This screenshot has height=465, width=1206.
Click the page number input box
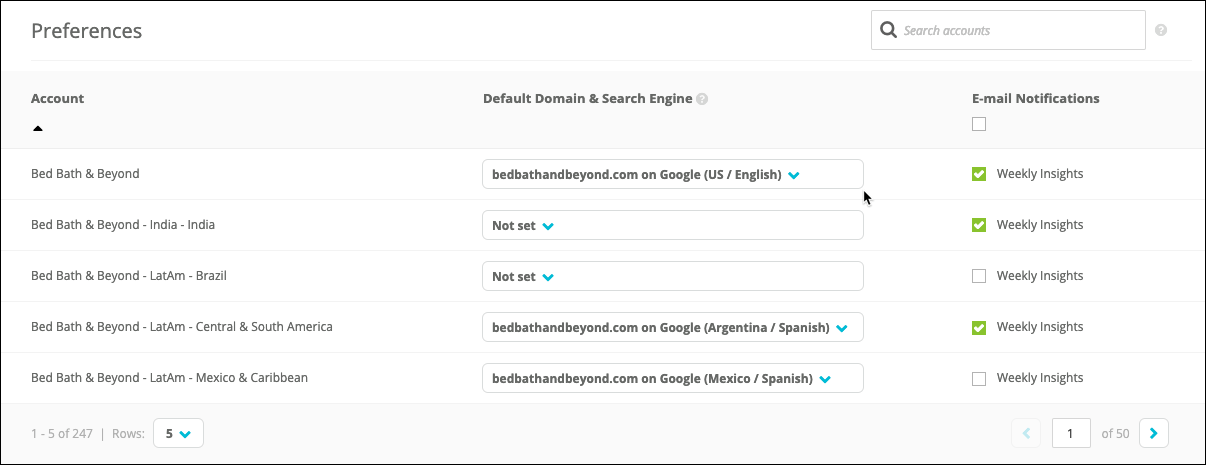coord(1071,433)
